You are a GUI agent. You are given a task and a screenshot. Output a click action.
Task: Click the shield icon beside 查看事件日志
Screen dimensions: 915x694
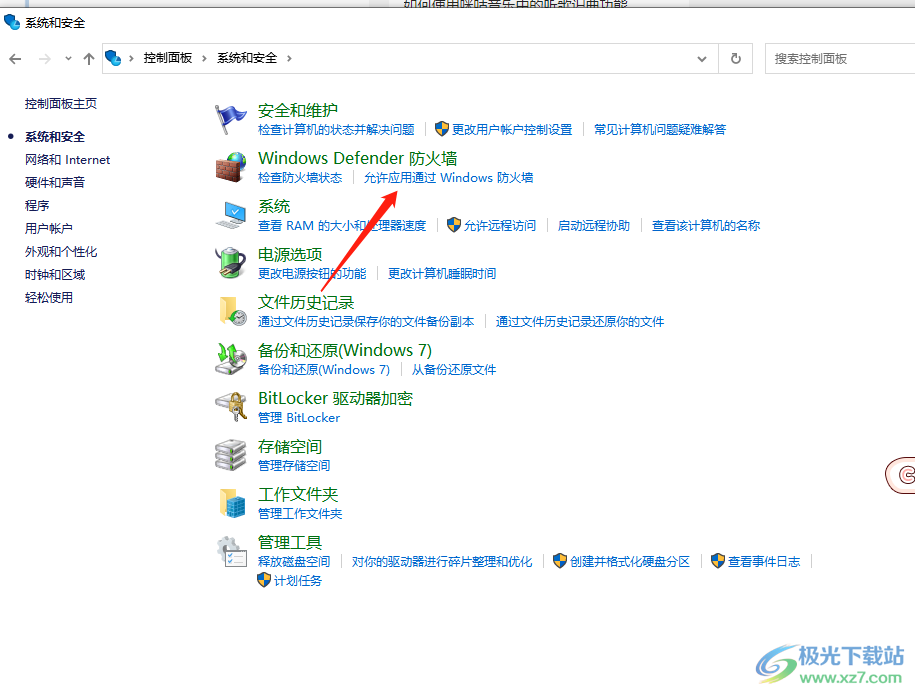coord(718,561)
